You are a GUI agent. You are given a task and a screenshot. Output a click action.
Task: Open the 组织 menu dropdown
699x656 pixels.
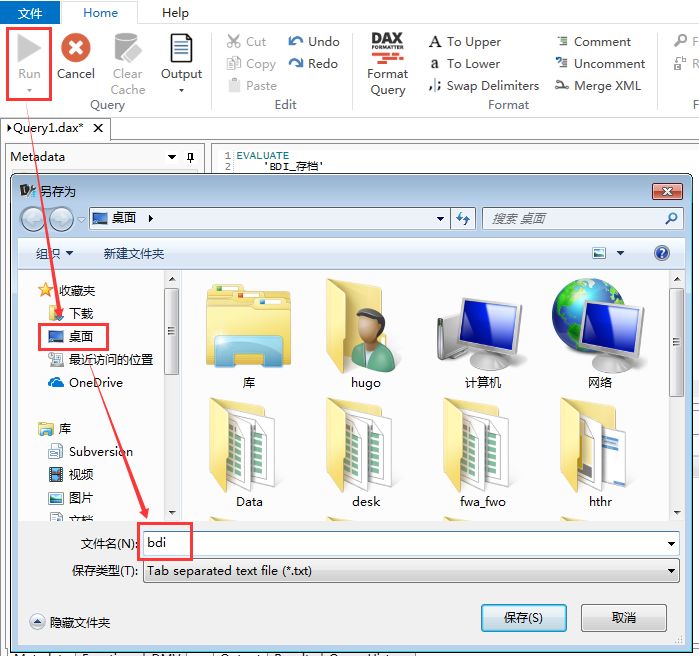click(x=54, y=254)
